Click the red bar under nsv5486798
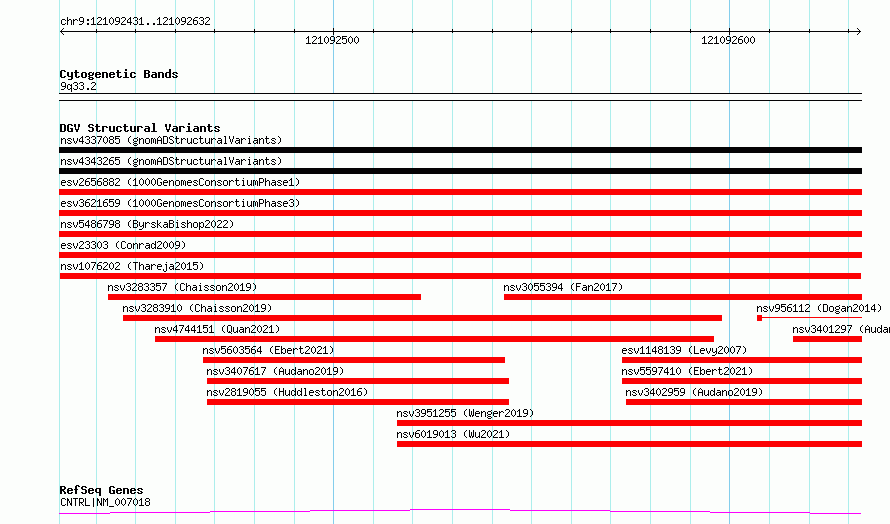Image resolution: width=890 pixels, height=524 pixels. [460, 234]
